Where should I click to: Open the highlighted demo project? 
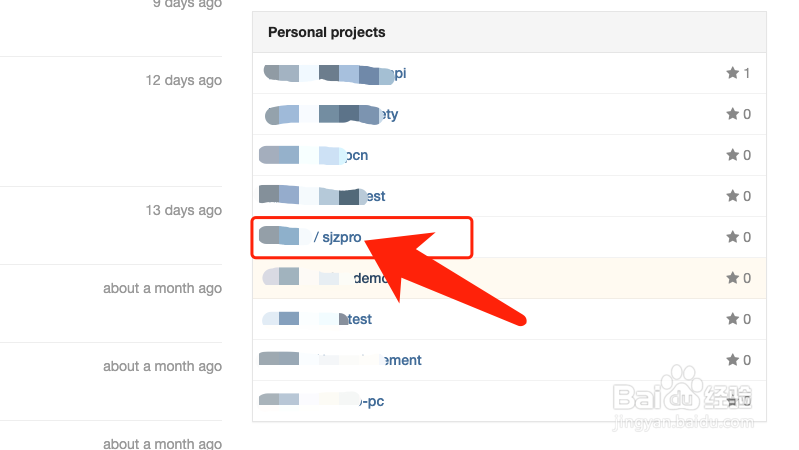point(326,278)
